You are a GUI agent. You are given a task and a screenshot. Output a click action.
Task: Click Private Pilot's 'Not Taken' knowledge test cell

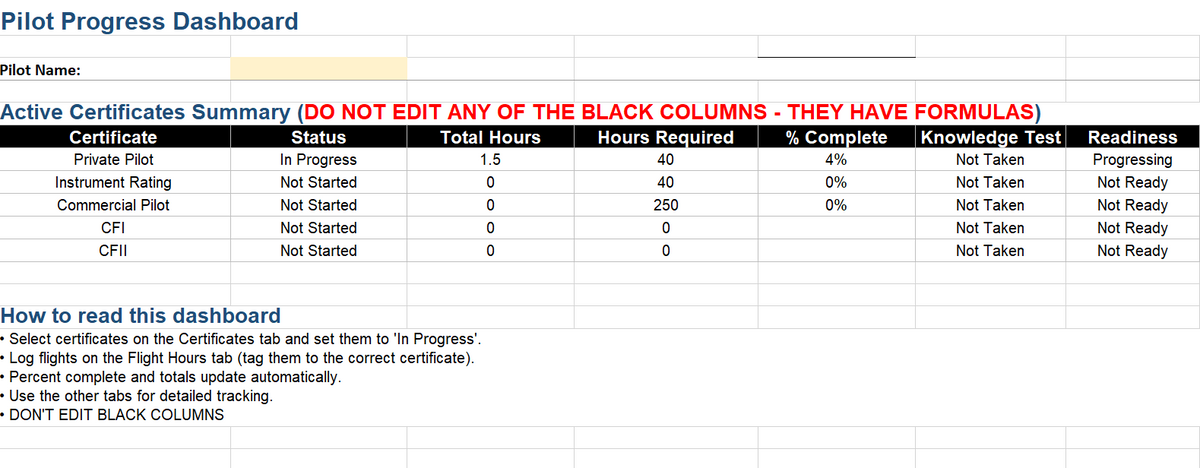click(x=990, y=160)
